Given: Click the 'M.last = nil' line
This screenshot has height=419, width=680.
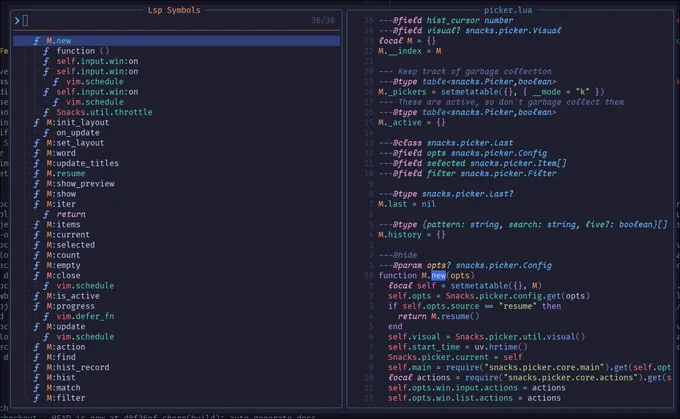Looking at the screenshot, I should (407, 204).
